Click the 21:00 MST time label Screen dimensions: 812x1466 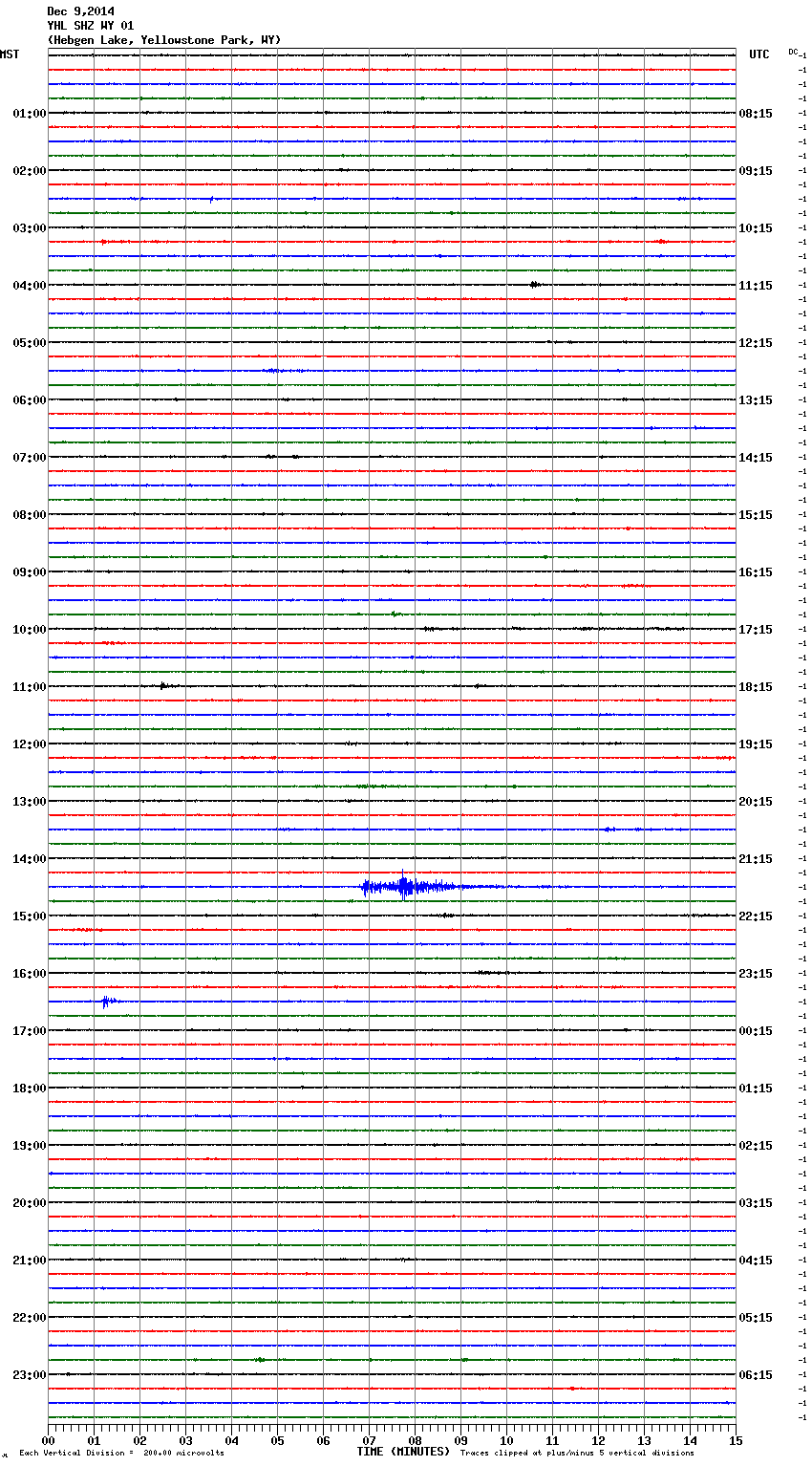coord(30,1261)
